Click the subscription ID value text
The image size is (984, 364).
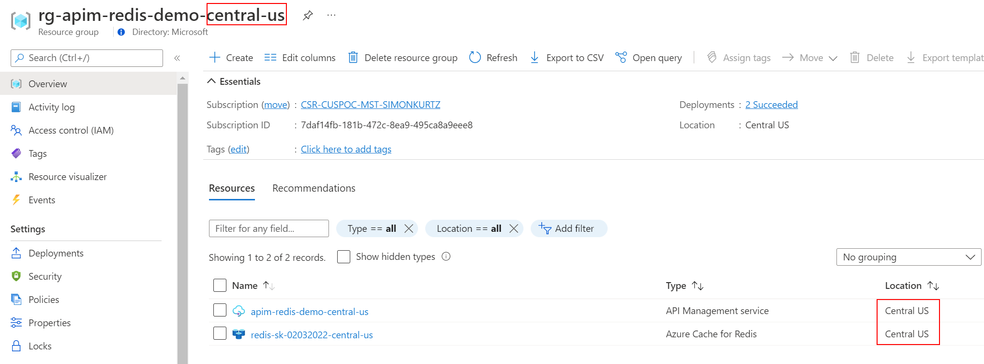pyautogui.click(x=387, y=125)
